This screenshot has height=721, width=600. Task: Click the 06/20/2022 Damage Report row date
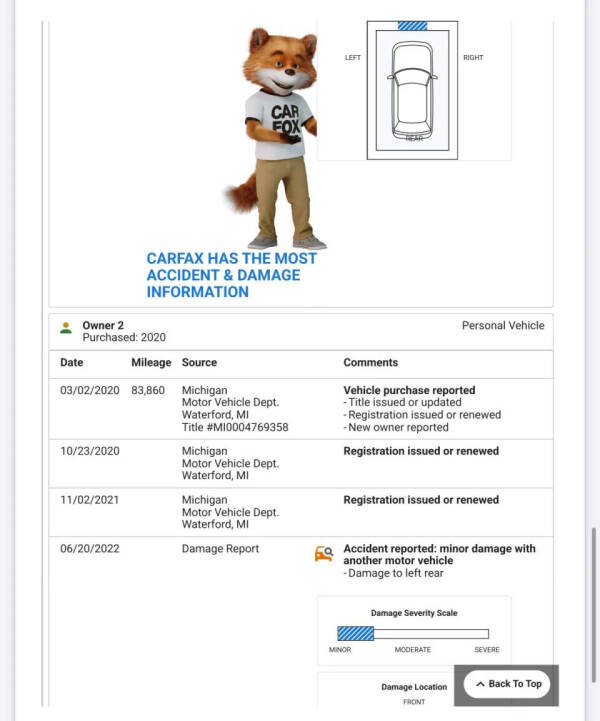90,549
